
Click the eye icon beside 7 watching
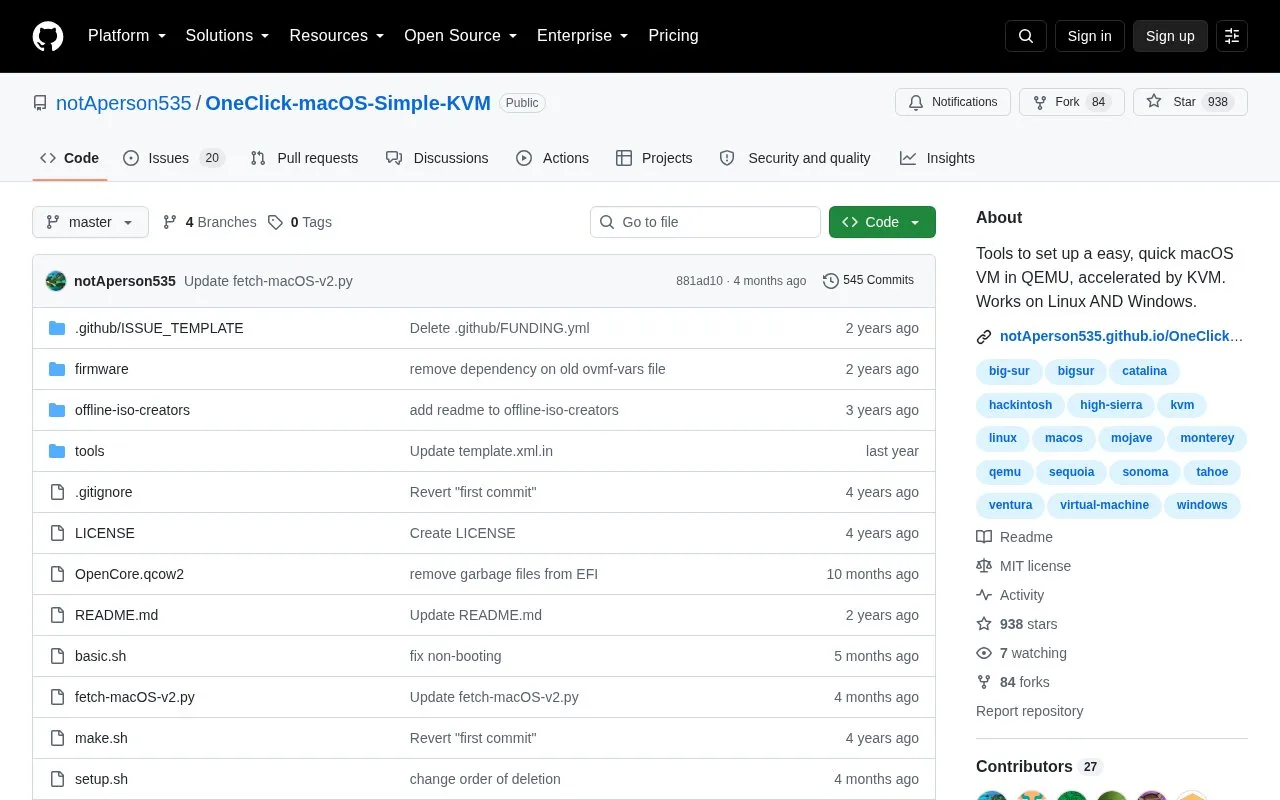click(984, 653)
